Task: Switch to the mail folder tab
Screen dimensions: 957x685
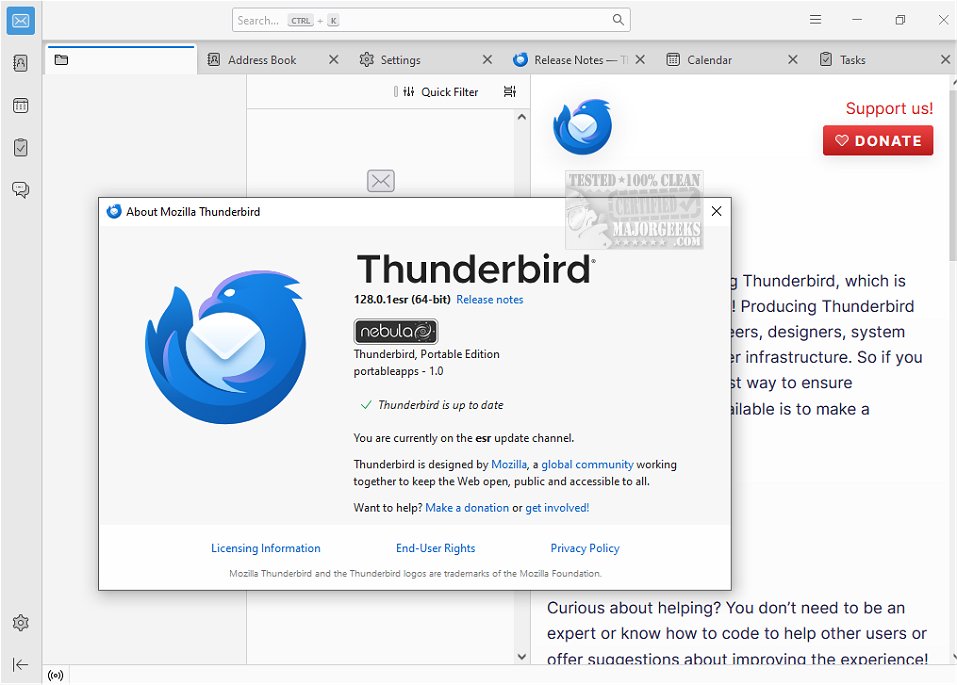Action: (x=121, y=60)
